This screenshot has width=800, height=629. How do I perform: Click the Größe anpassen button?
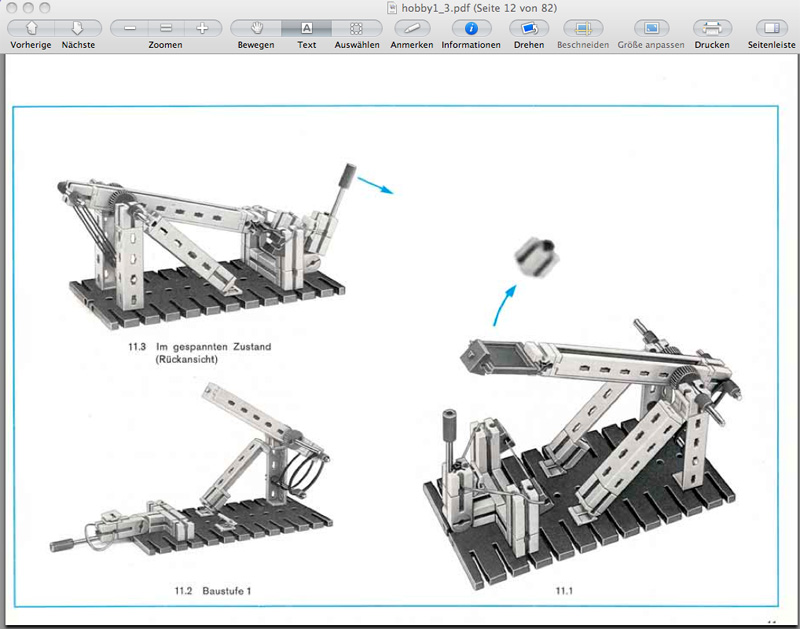(651, 28)
